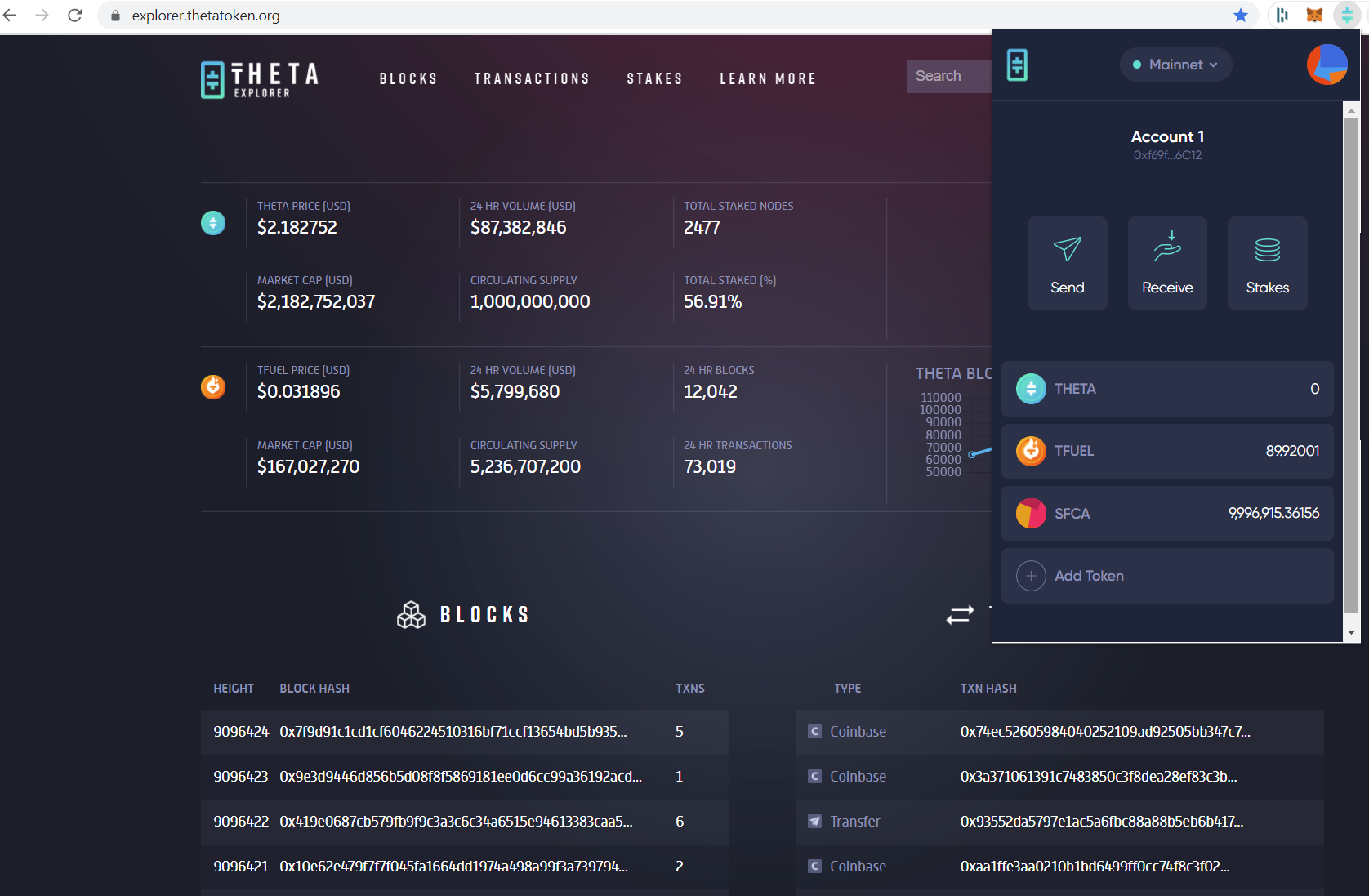Click the TXN HASH column header
This screenshot has width=1369, height=896.
[988, 689]
